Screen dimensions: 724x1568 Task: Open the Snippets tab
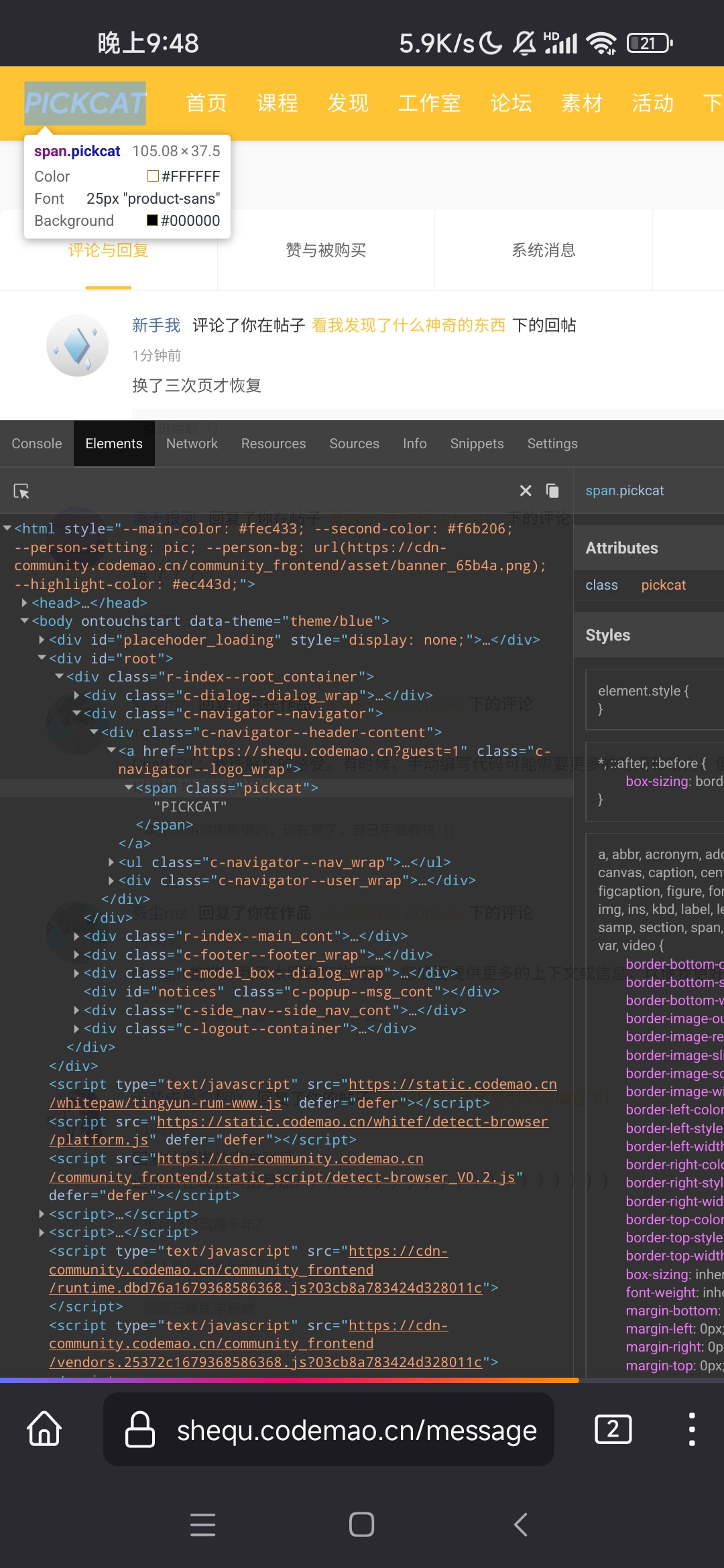click(x=477, y=444)
